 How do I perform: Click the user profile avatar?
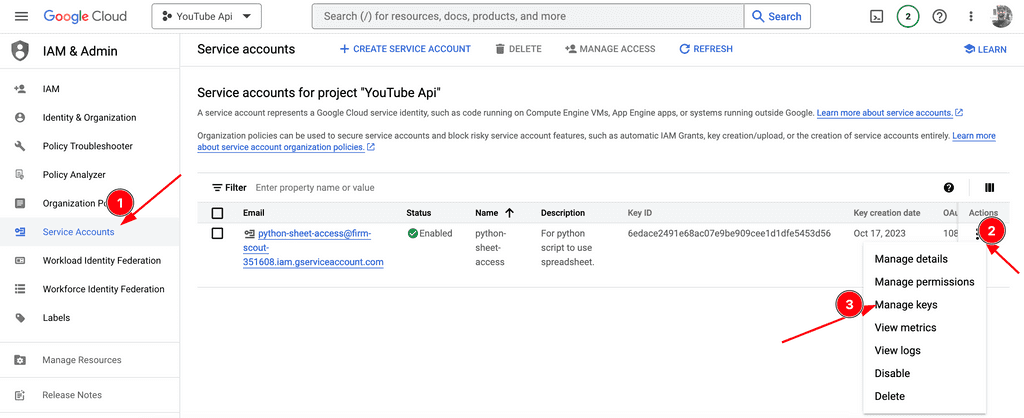[x=1002, y=16]
